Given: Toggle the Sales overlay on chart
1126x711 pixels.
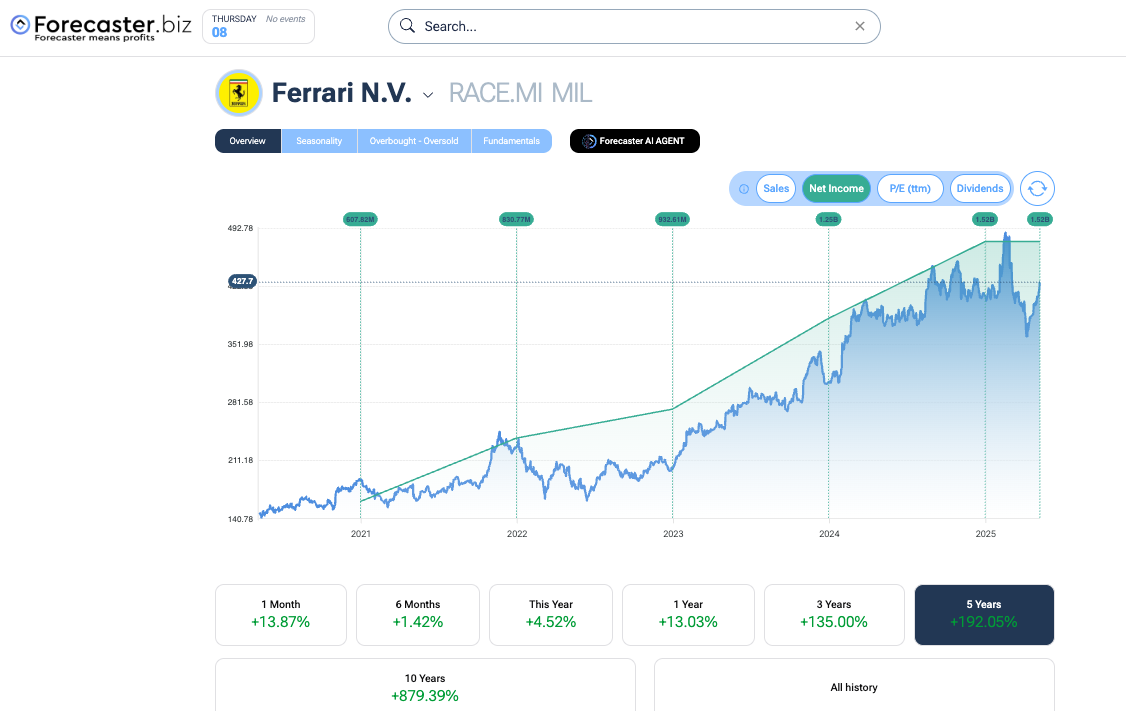Looking at the screenshot, I should click(776, 188).
